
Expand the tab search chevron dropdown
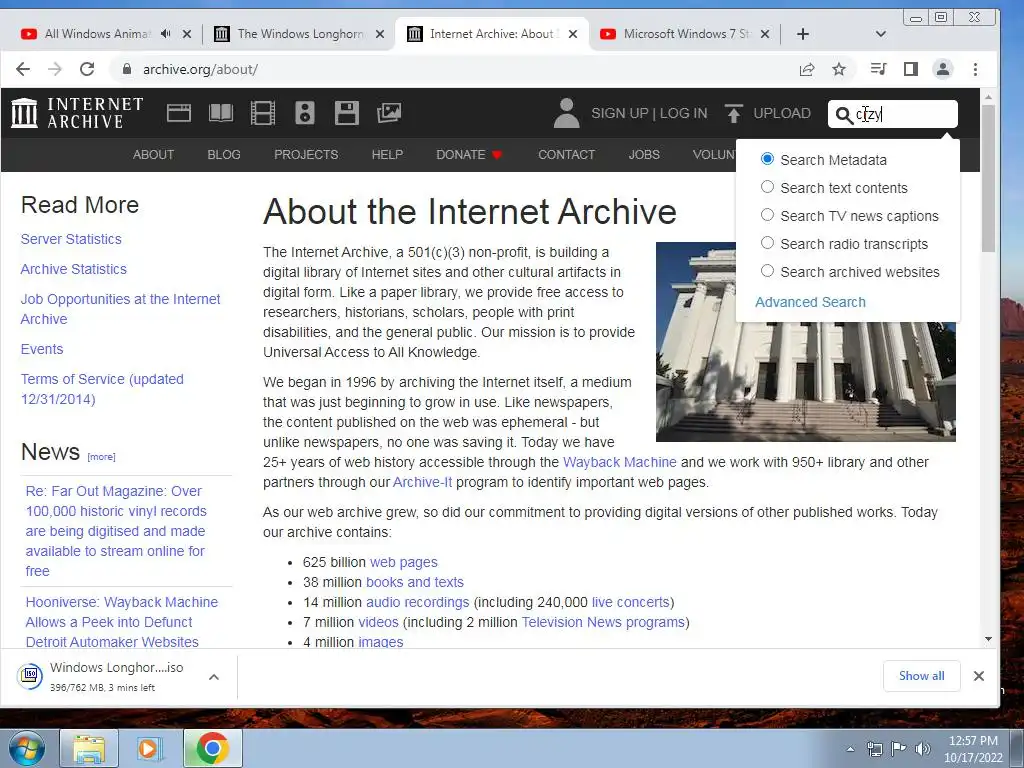(x=880, y=34)
